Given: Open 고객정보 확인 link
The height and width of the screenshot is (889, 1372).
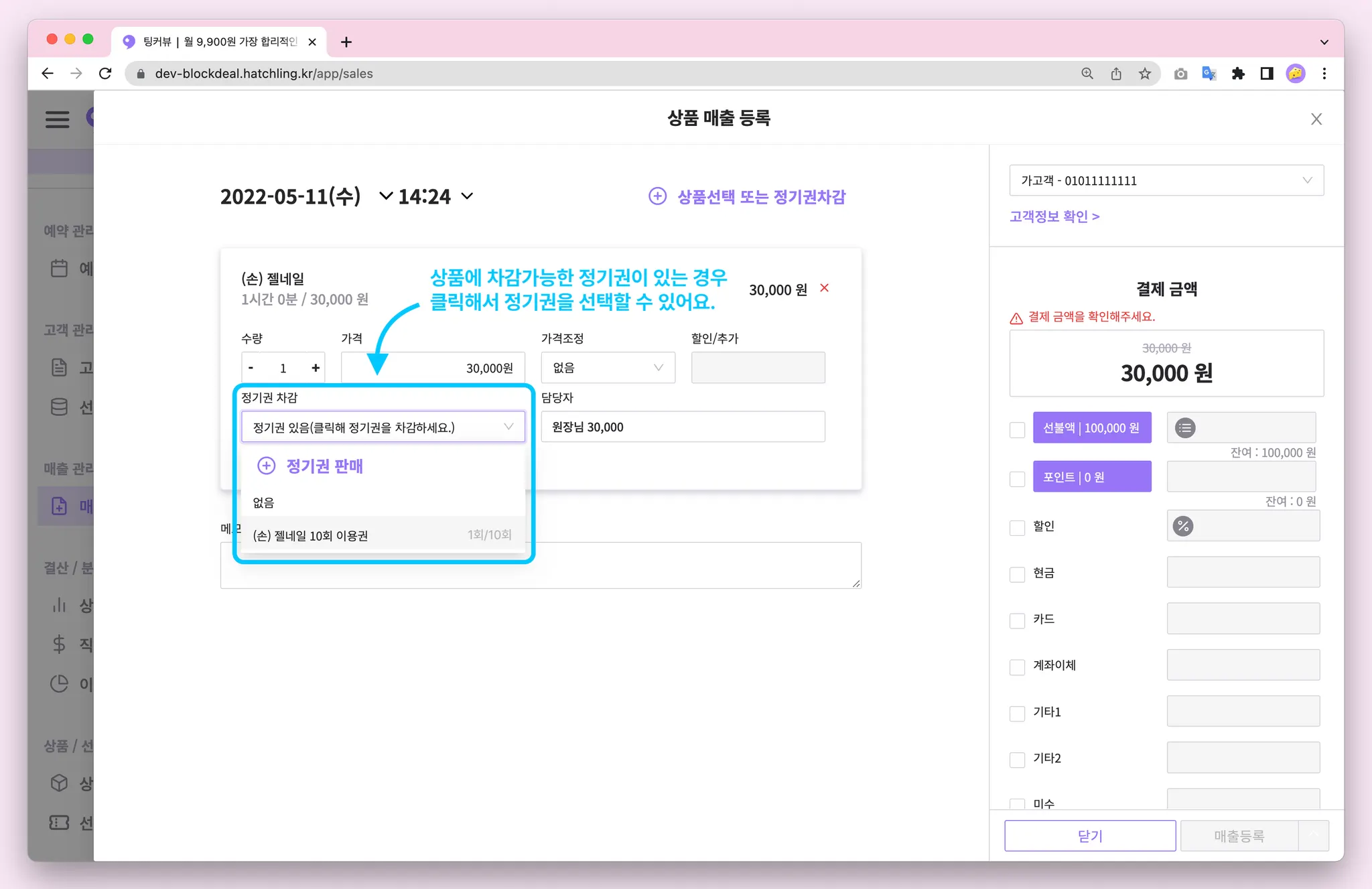Looking at the screenshot, I should tap(1054, 216).
